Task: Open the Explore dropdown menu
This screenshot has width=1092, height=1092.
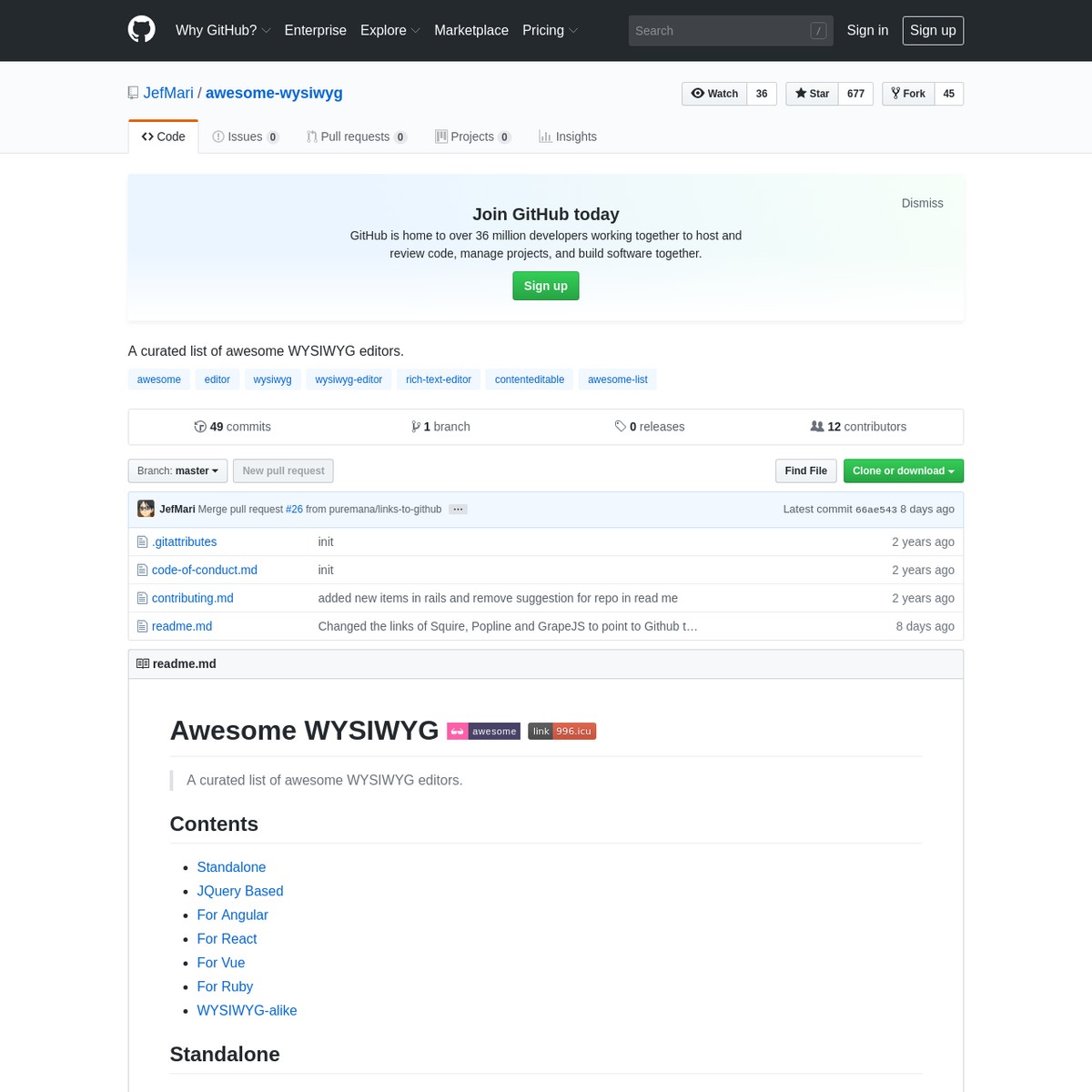Action: (x=389, y=30)
